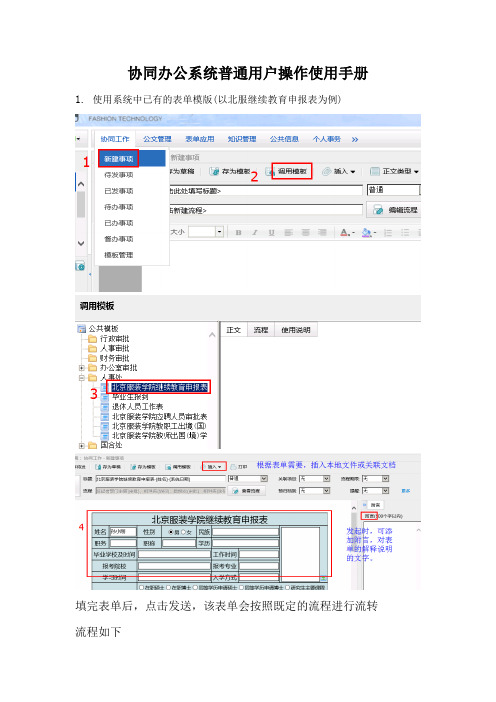
Task: Click the 编辑流程 button
Action: click(393, 210)
